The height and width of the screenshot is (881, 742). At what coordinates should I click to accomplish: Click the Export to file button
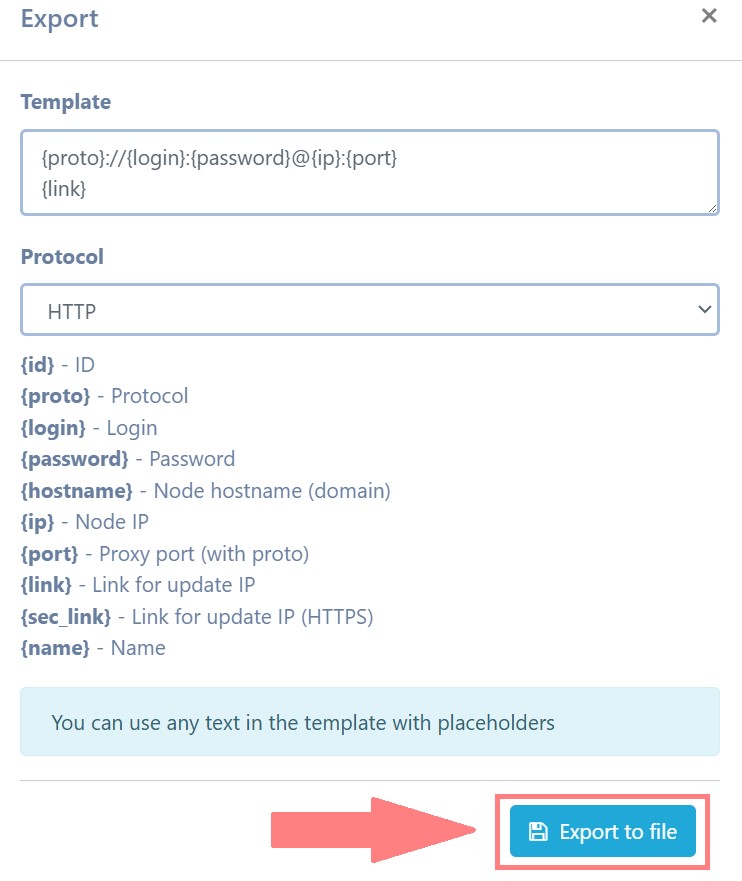tap(601, 830)
